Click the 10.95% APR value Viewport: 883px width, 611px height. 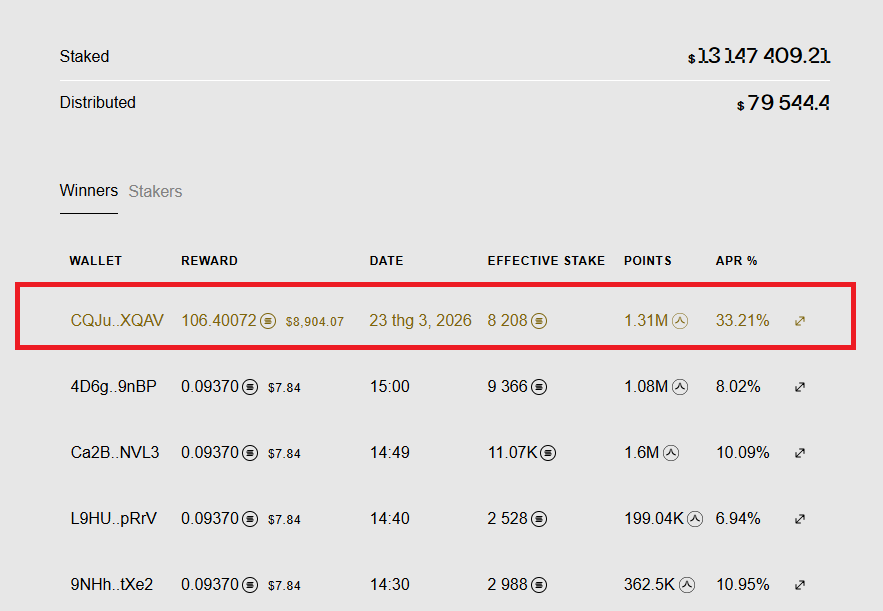click(742, 584)
